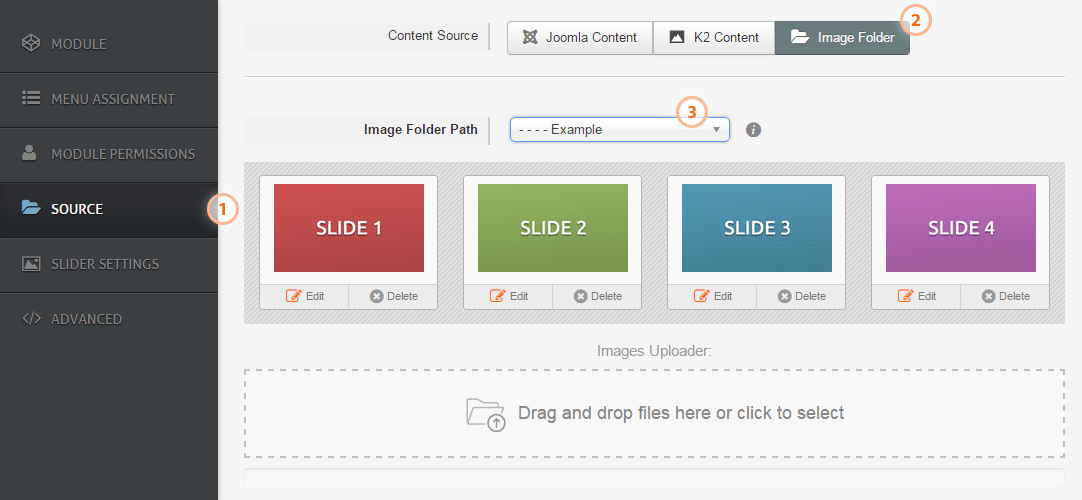Screen dimensions: 1082x500
Task: Select the Slide 2 green thumbnail
Action: [x=553, y=228]
